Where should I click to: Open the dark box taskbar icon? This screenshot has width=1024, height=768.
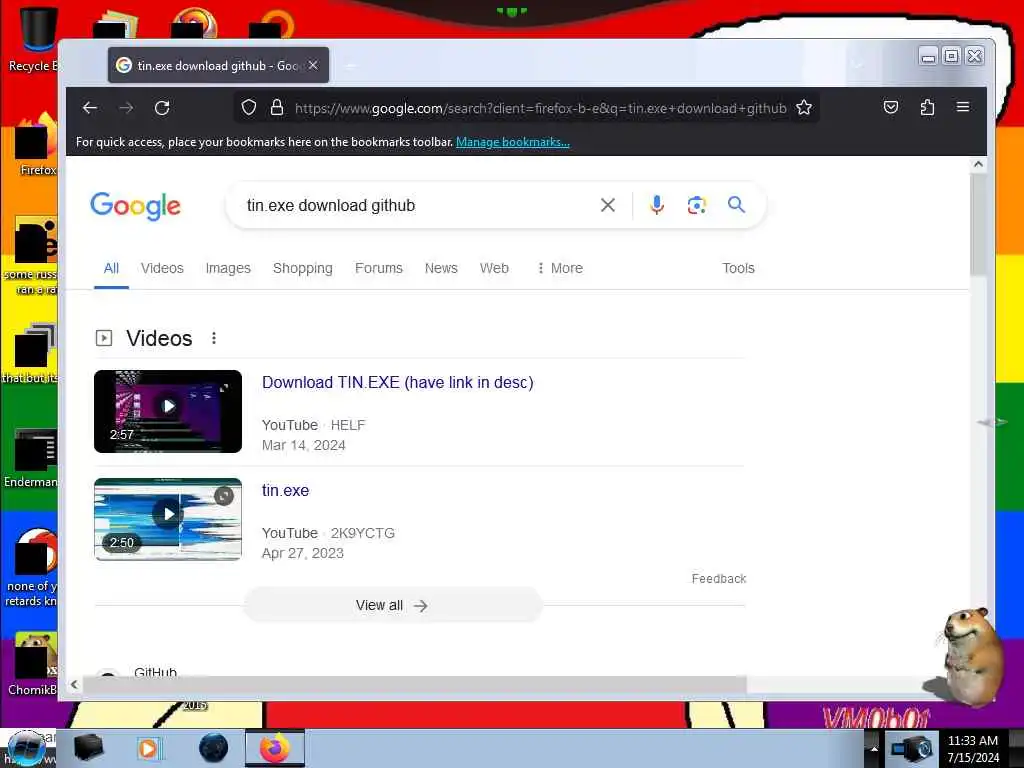88,748
